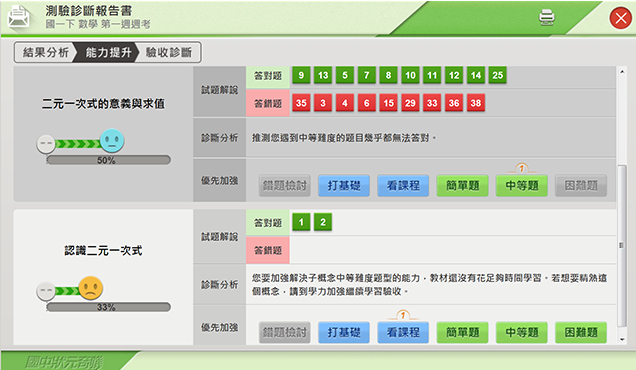
Task: Open correct question number 25
Action: (x=498, y=75)
